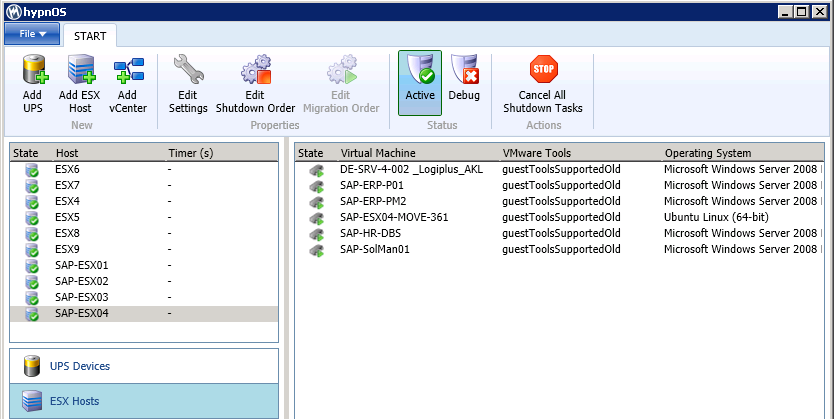Image resolution: width=834 pixels, height=419 pixels.
Task: Click state icon of host ESX6
Action: (32, 171)
